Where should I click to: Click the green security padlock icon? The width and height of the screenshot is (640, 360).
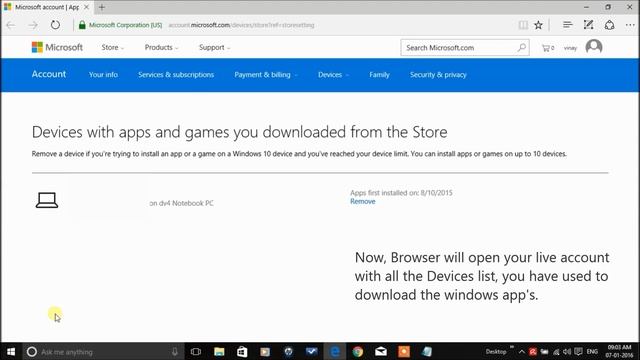[x=82, y=25]
